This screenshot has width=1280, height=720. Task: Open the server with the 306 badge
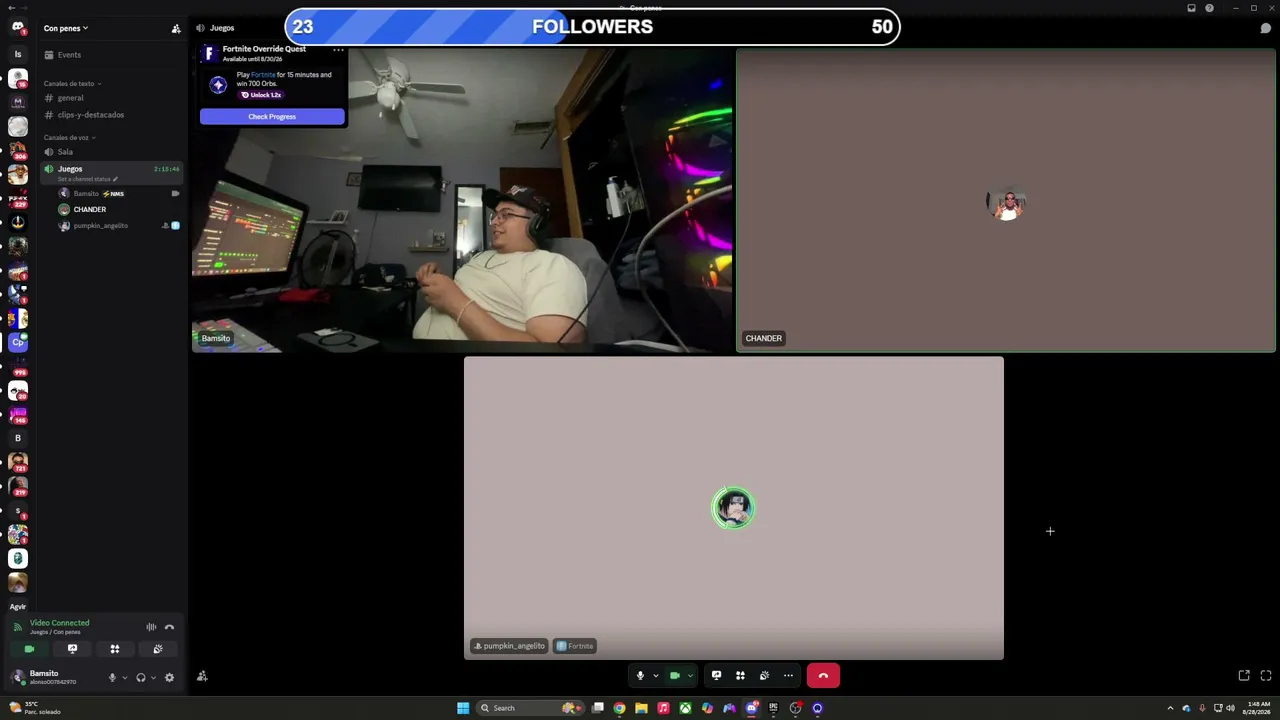18,150
